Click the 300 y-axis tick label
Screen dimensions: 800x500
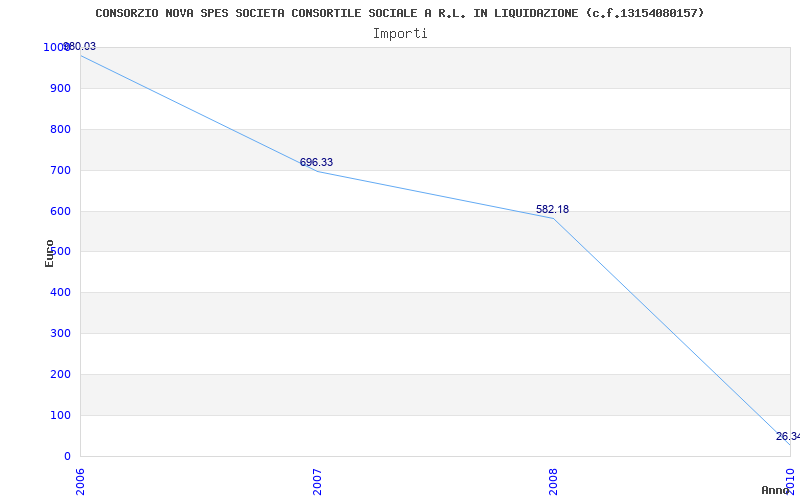(60, 333)
